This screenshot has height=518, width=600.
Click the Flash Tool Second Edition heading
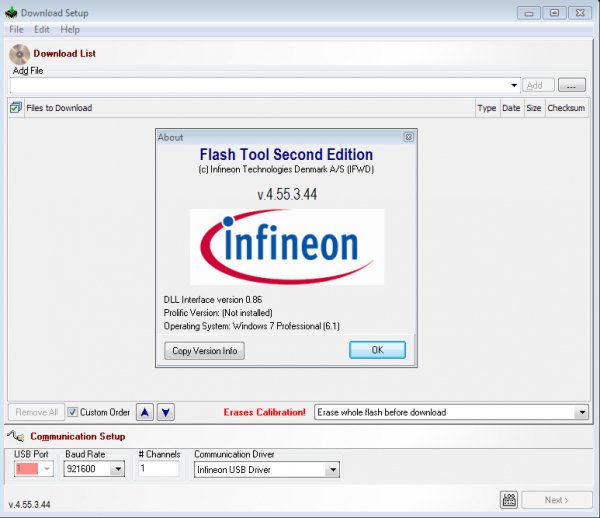pos(286,154)
